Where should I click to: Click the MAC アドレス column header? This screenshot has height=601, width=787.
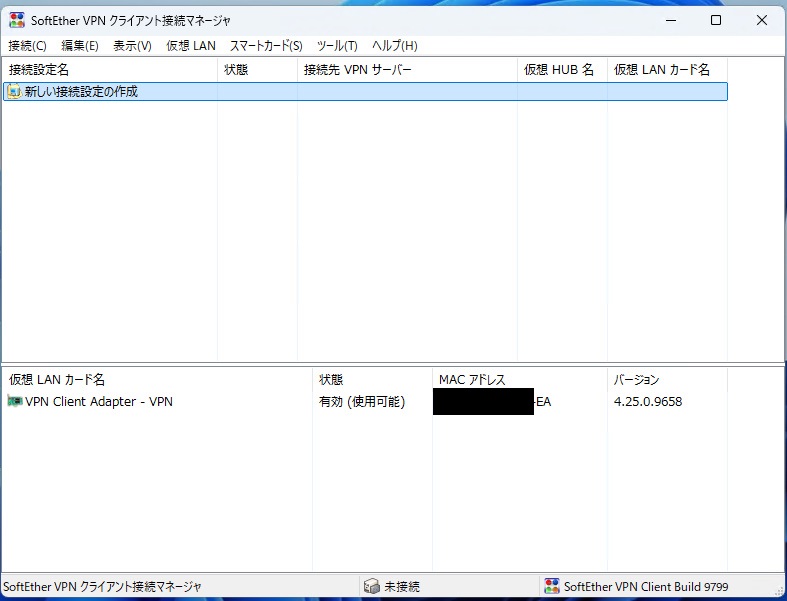pos(472,380)
